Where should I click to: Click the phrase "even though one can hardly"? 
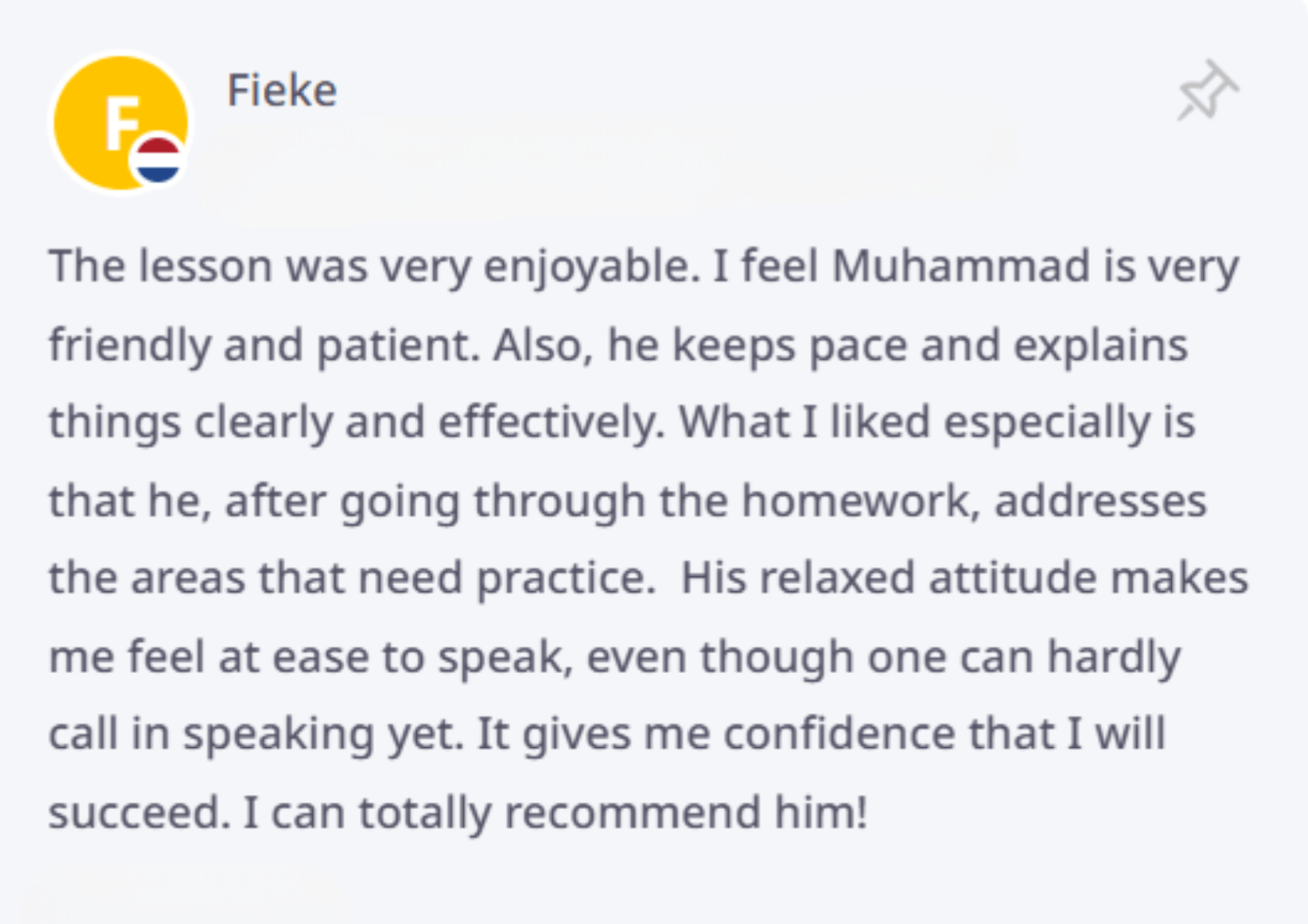tap(882, 656)
